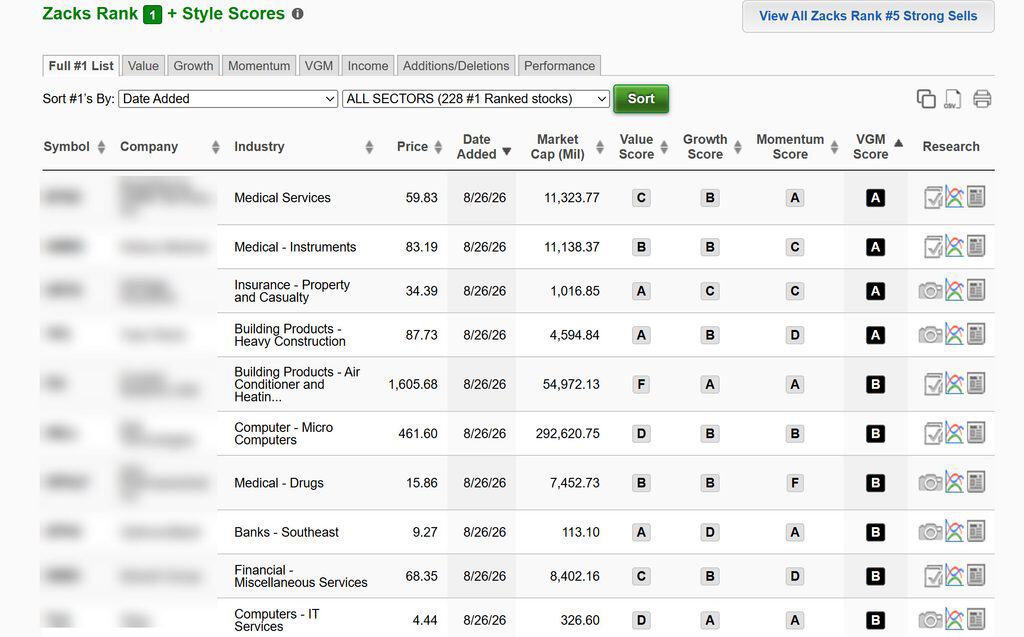The height and width of the screenshot is (637, 1024).
Task: View All Zacks Rank #5 Strong Sells
Action: [868, 16]
